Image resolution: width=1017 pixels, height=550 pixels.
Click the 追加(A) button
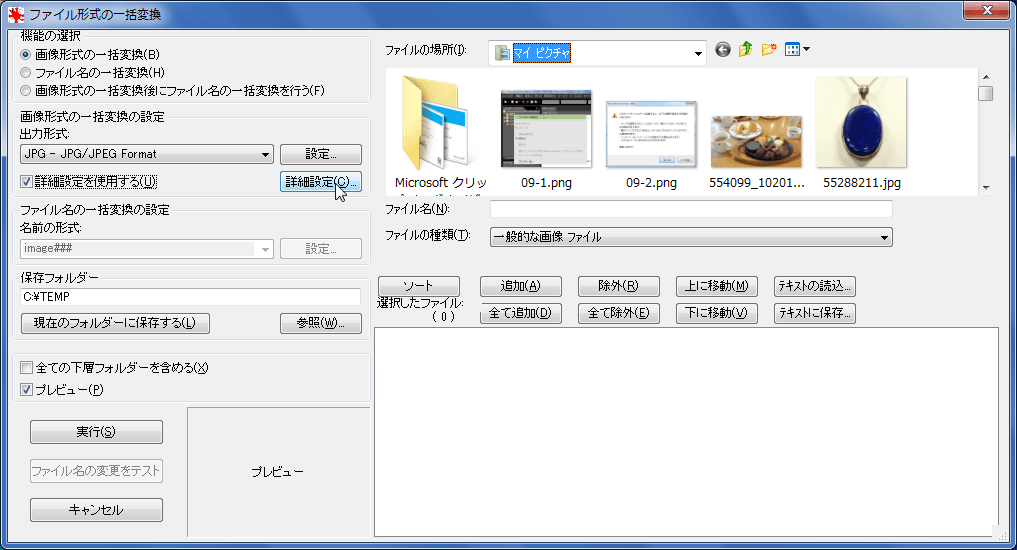pos(520,286)
